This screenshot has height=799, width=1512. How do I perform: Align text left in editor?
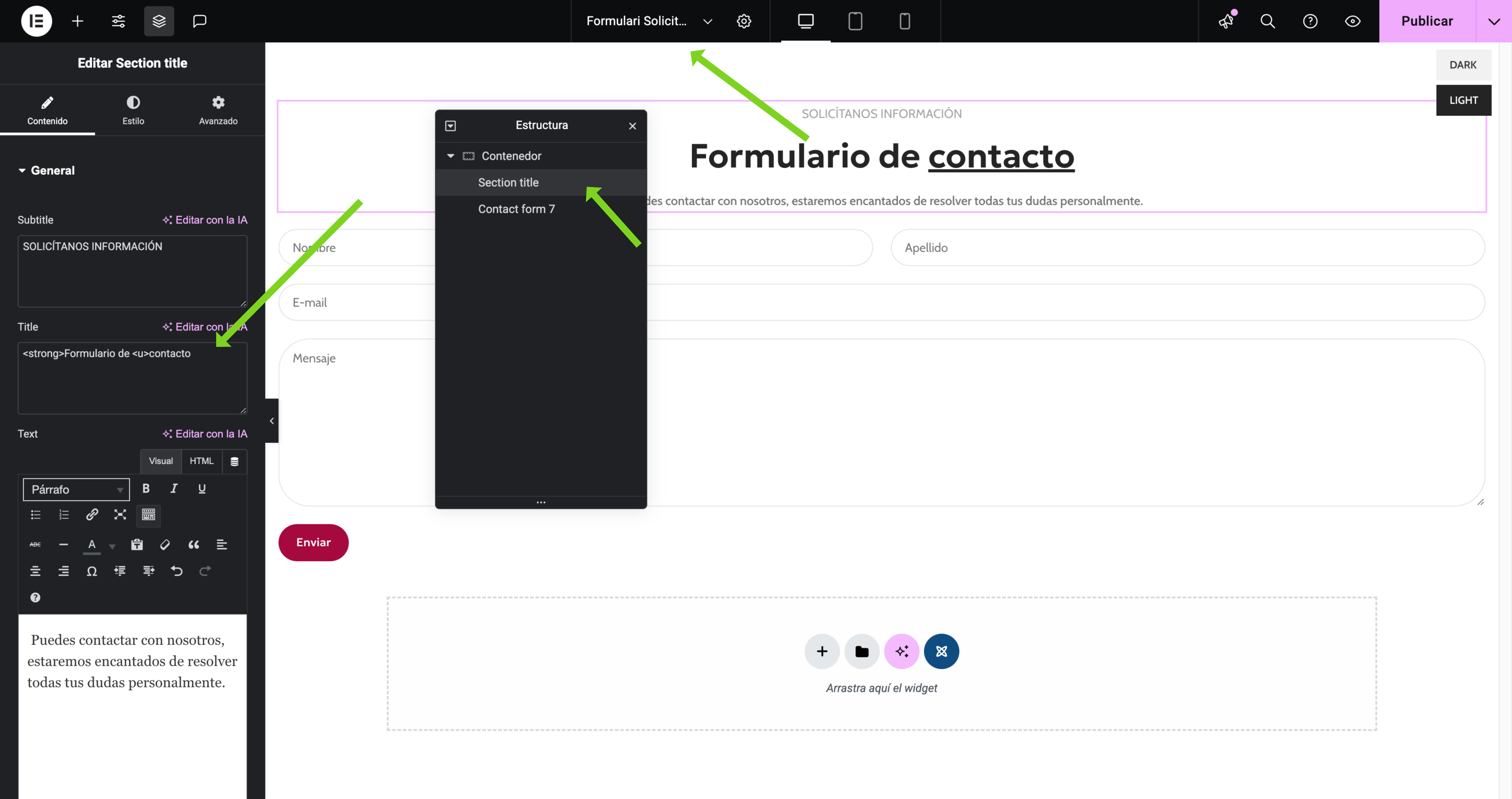click(x=222, y=545)
